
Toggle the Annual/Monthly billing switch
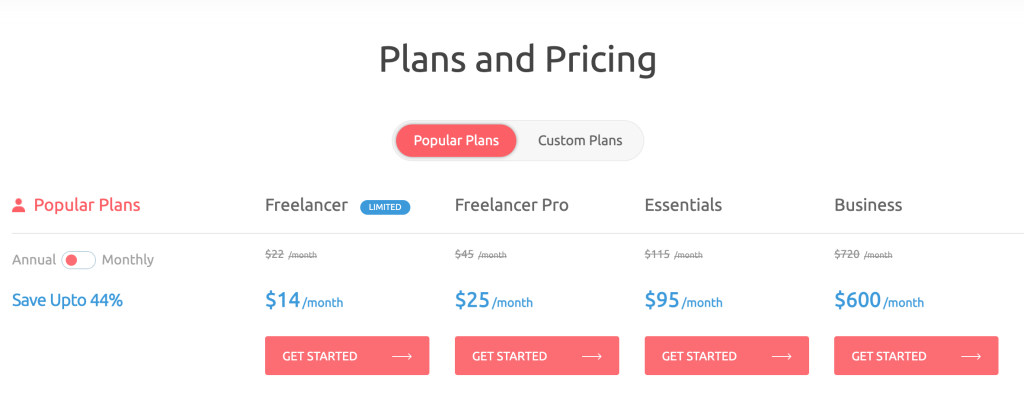78,260
